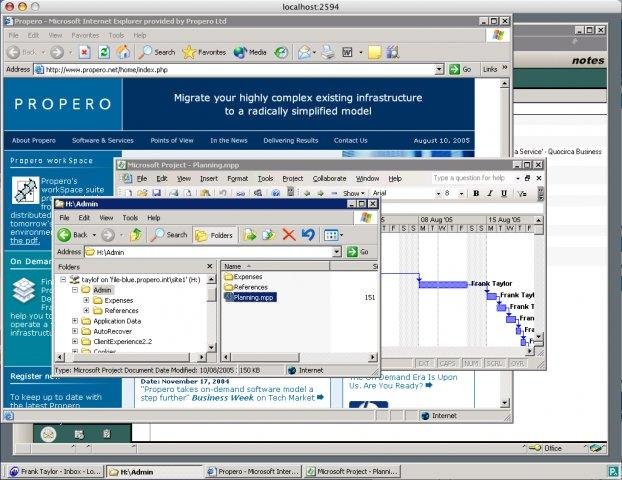
Task: Select Planning.mpp file in file list
Action: click(x=250, y=297)
